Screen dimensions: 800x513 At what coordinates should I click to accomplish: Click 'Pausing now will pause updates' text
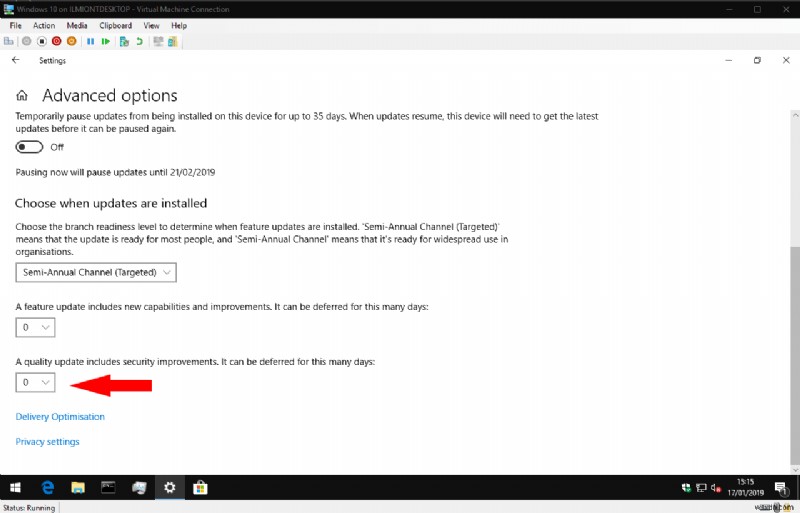[115, 173]
